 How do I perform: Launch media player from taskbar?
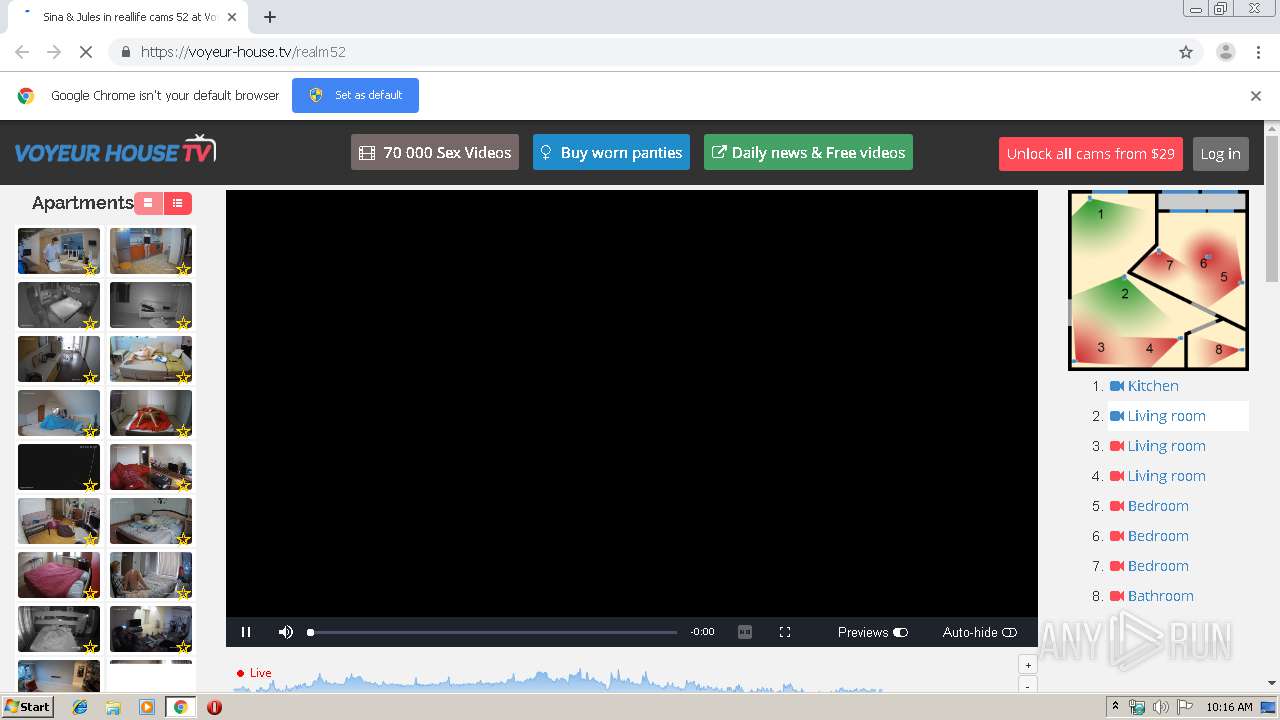(147, 707)
